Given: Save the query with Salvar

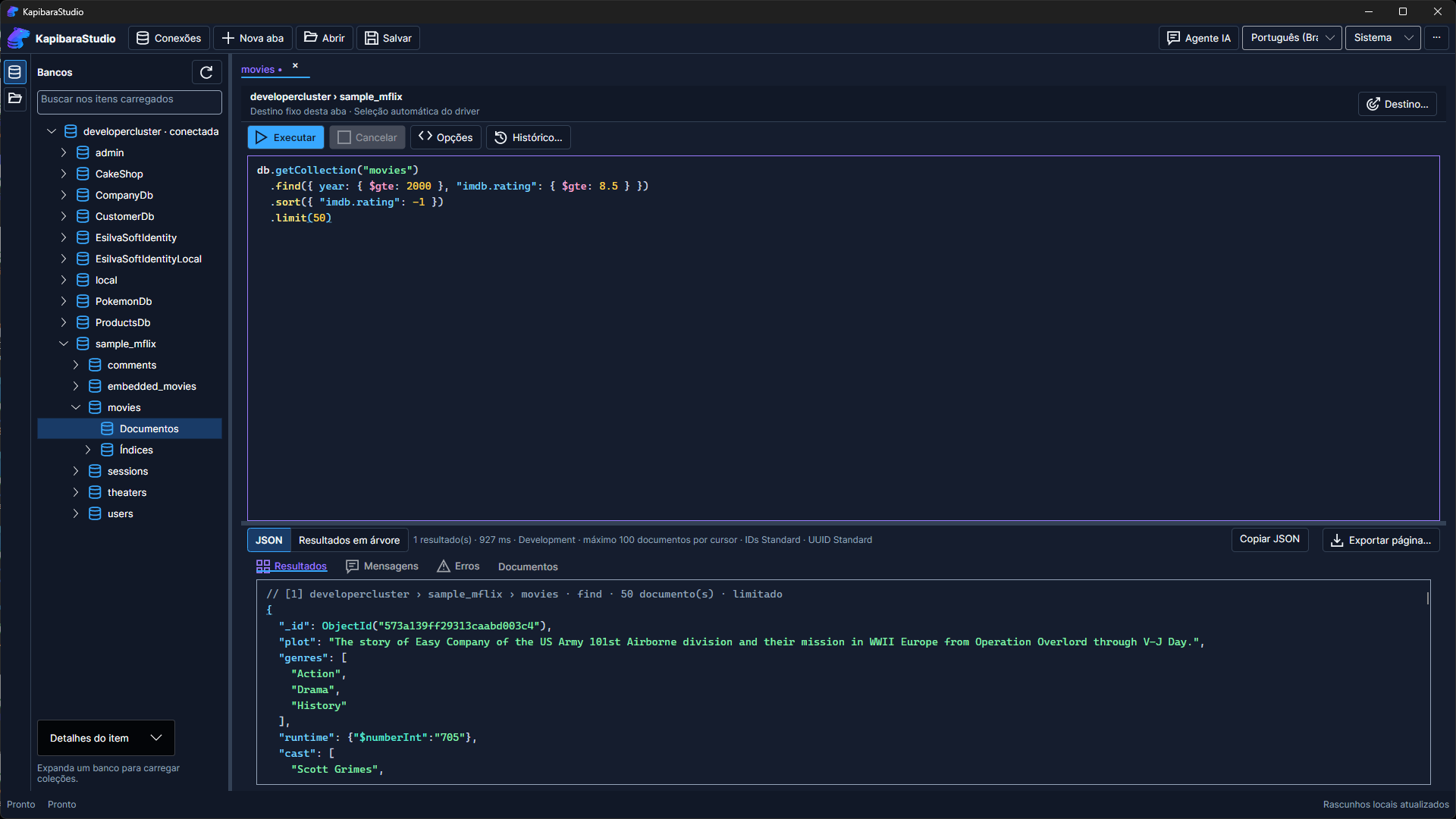Looking at the screenshot, I should 388,38.
